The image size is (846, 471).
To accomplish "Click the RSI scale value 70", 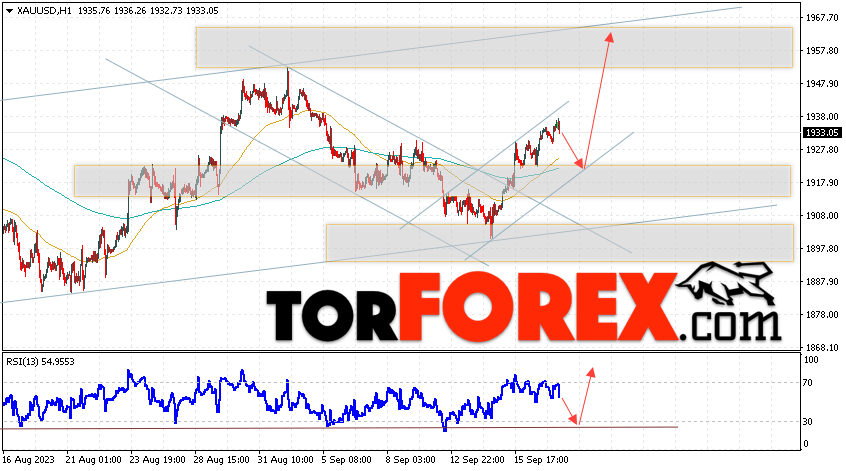I will click(x=808, y=383).
